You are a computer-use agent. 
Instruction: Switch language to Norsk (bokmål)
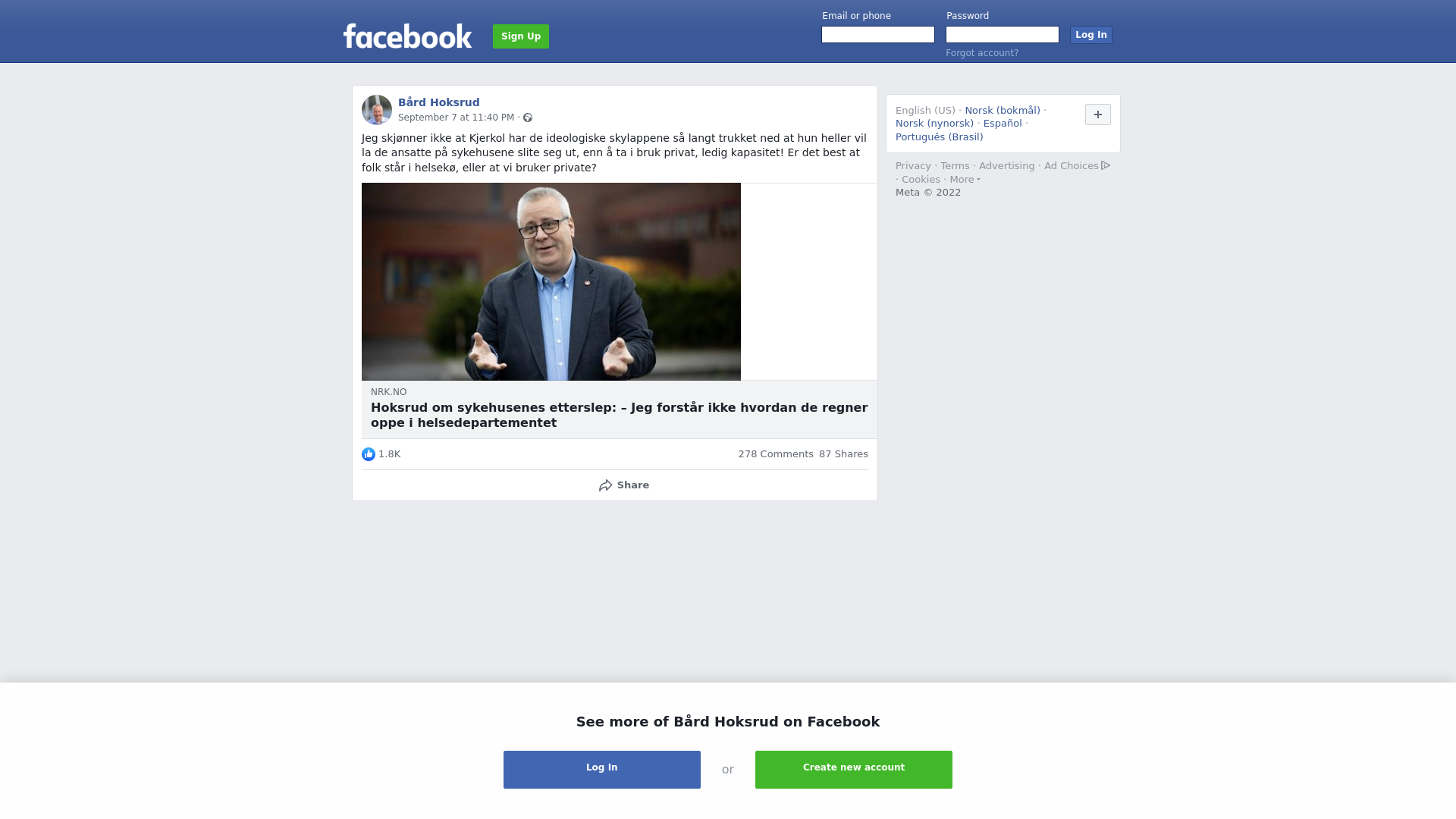1003,111
